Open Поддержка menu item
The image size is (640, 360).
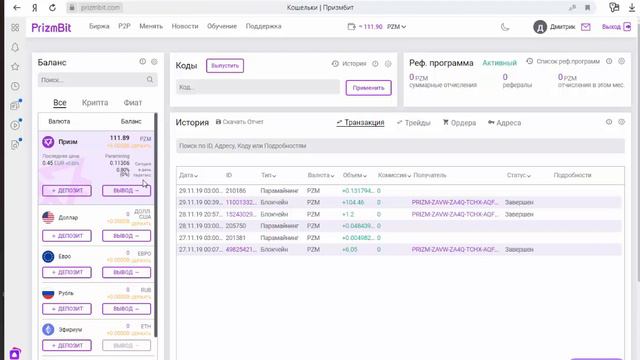(264, 26)
